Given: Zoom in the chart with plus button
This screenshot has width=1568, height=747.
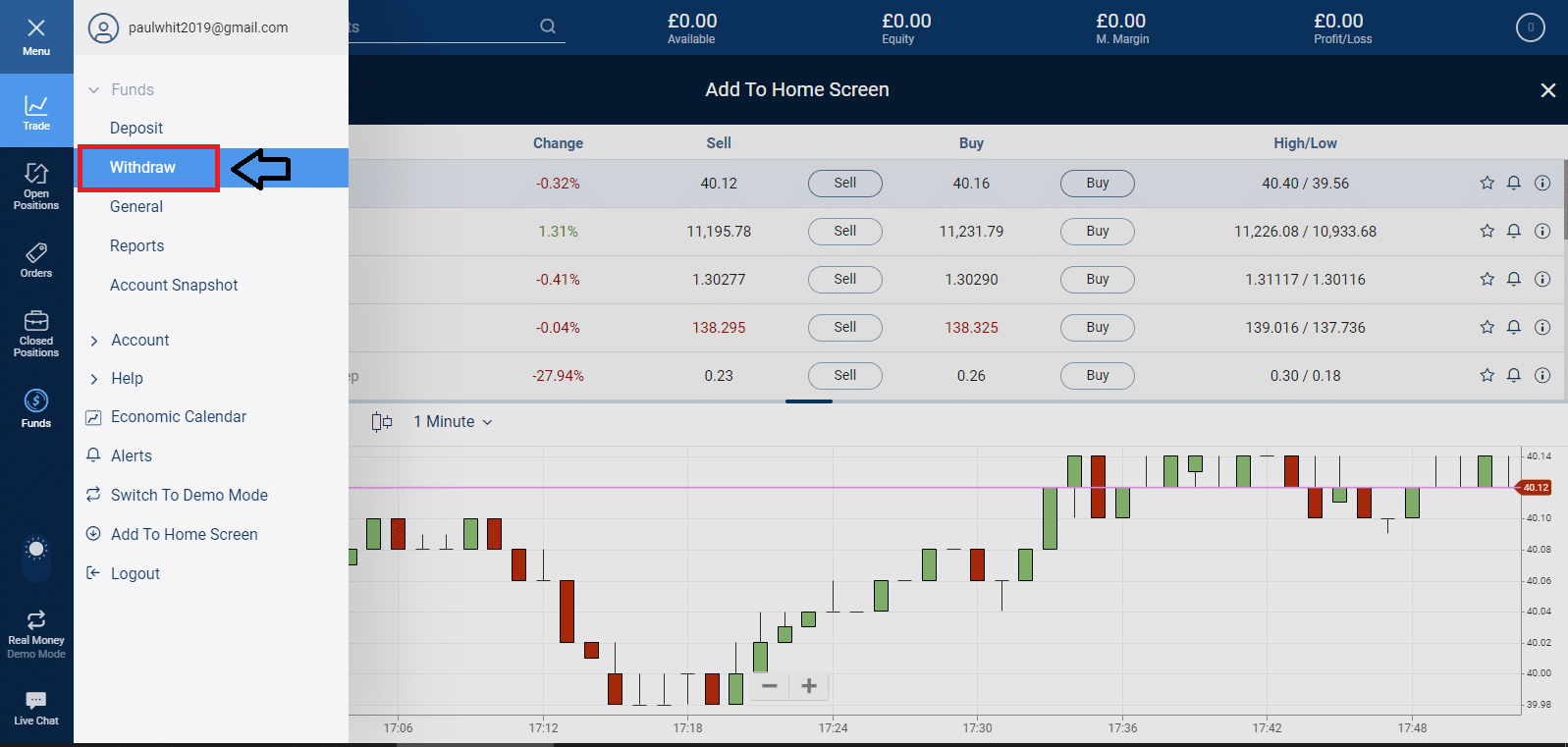Looking at the screenshot, I should pyautogui.click(x=809, y=686).
